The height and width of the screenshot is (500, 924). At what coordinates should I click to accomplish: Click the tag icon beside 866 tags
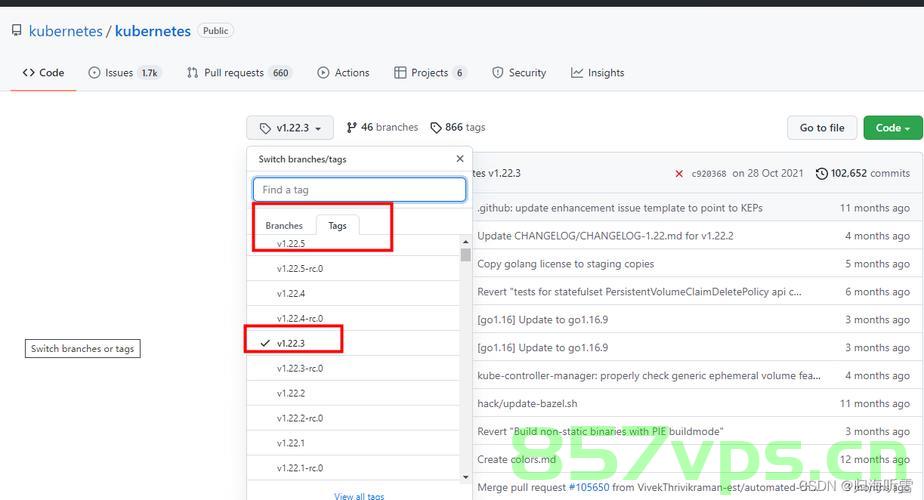click(436, 127)
